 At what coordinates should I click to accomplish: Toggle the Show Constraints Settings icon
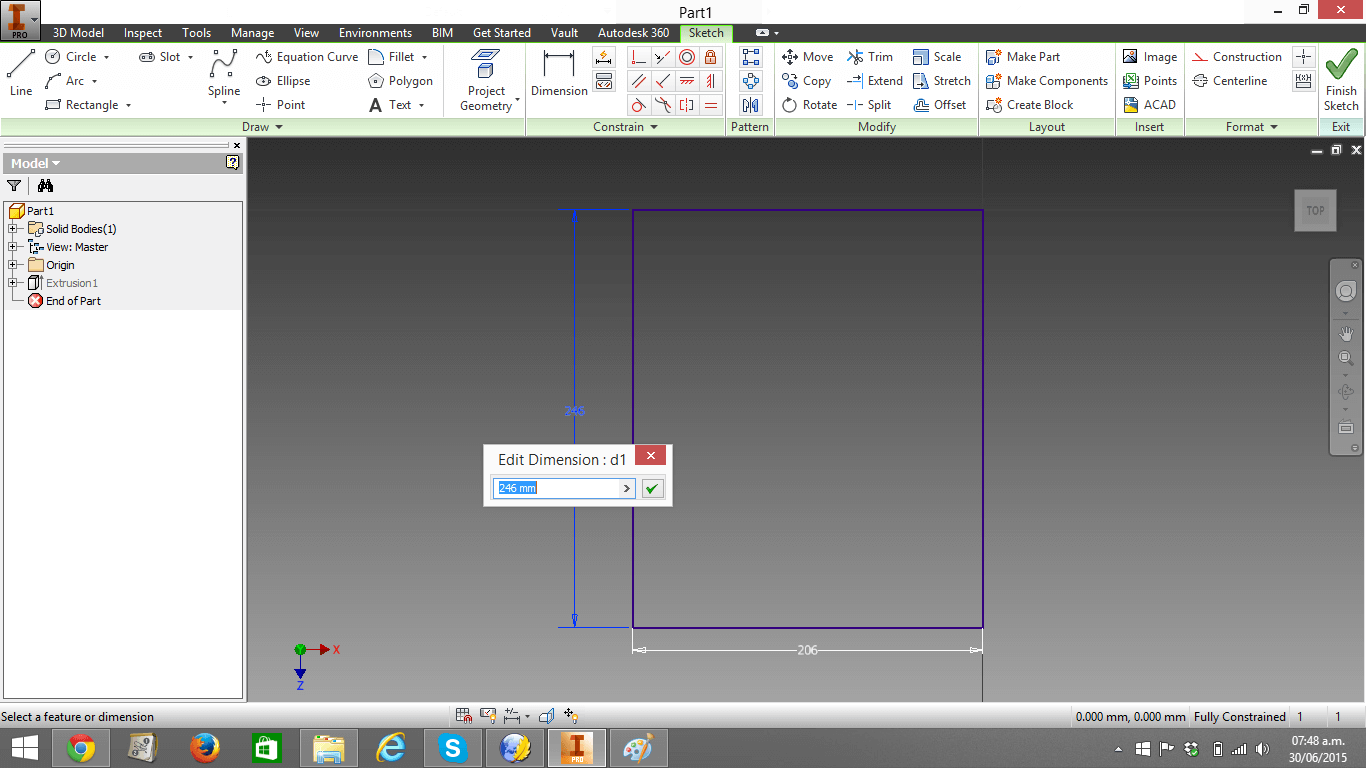click(604, 82)
